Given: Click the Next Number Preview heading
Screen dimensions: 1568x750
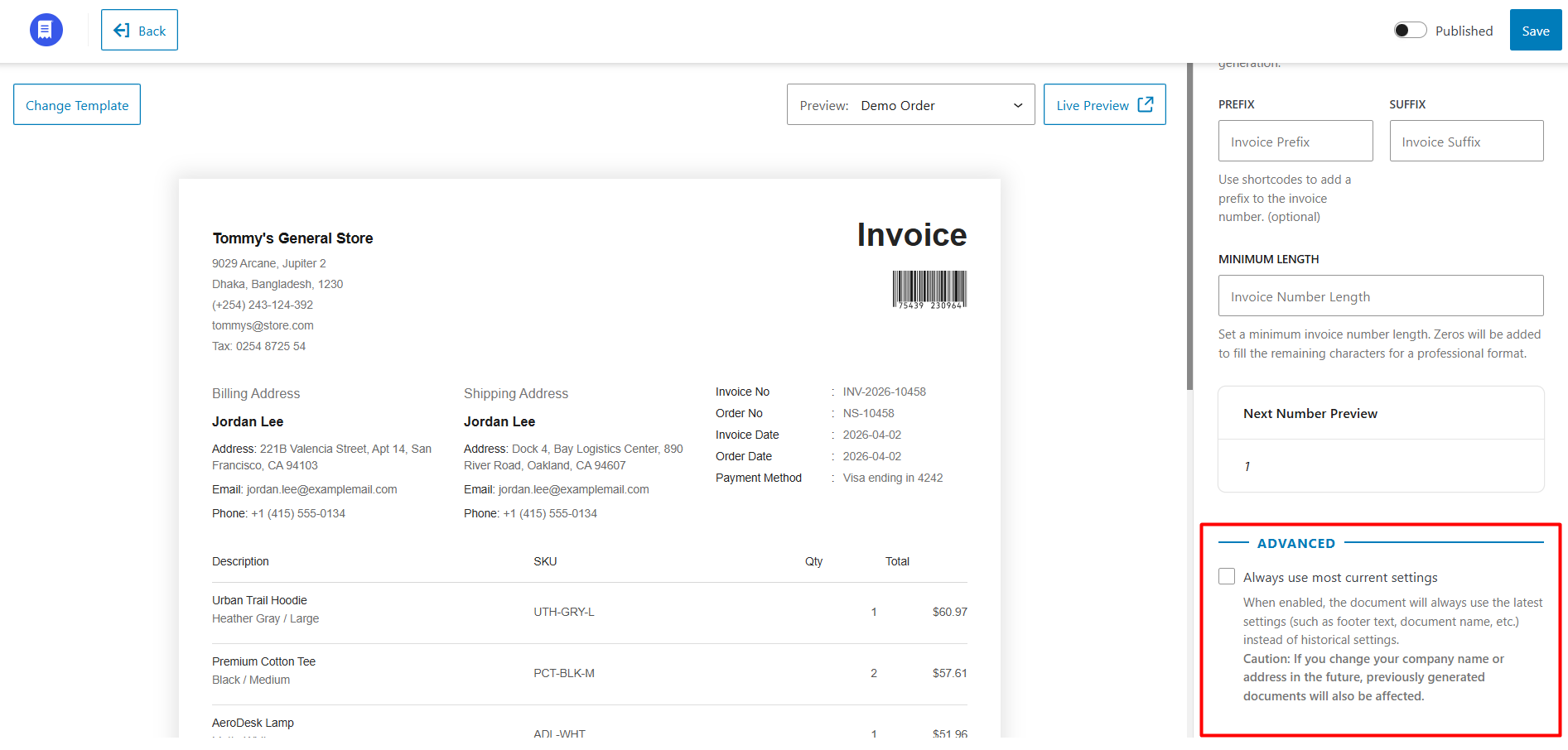Looking at the screenshot, I should (1310, 413).
